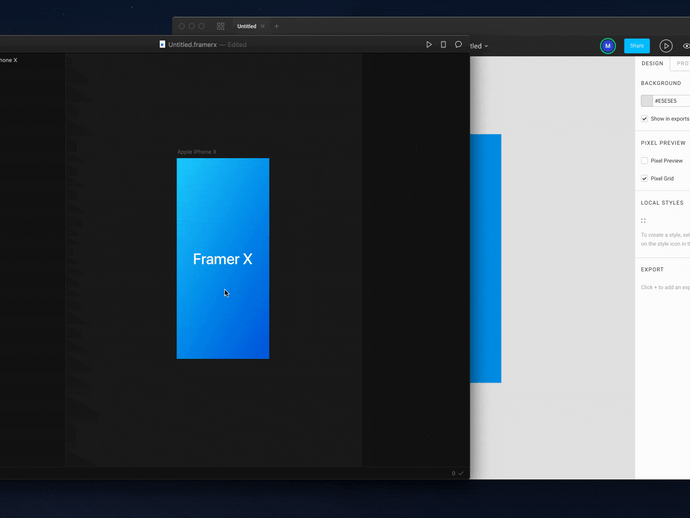Enable the Pixel Preview checkbox
The height and width of the screenshot is (518, 690).
(644, 161)
